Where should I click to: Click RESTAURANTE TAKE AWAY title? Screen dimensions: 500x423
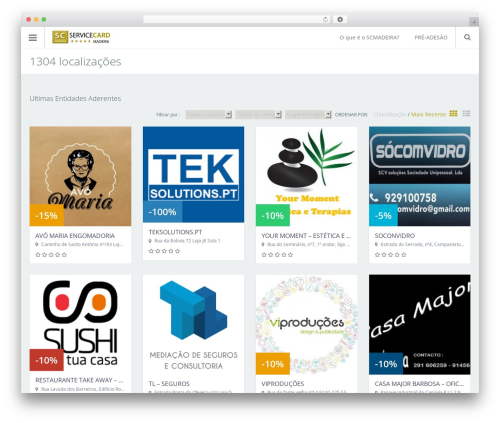(79, 380)
